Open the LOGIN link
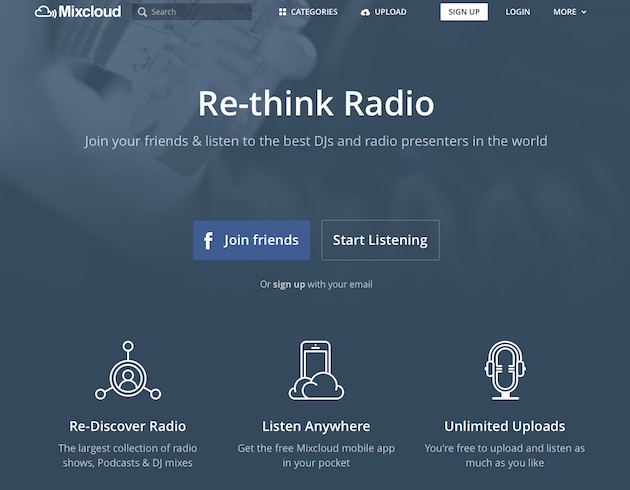Screen dimensions: 630x490 point(518,12)
